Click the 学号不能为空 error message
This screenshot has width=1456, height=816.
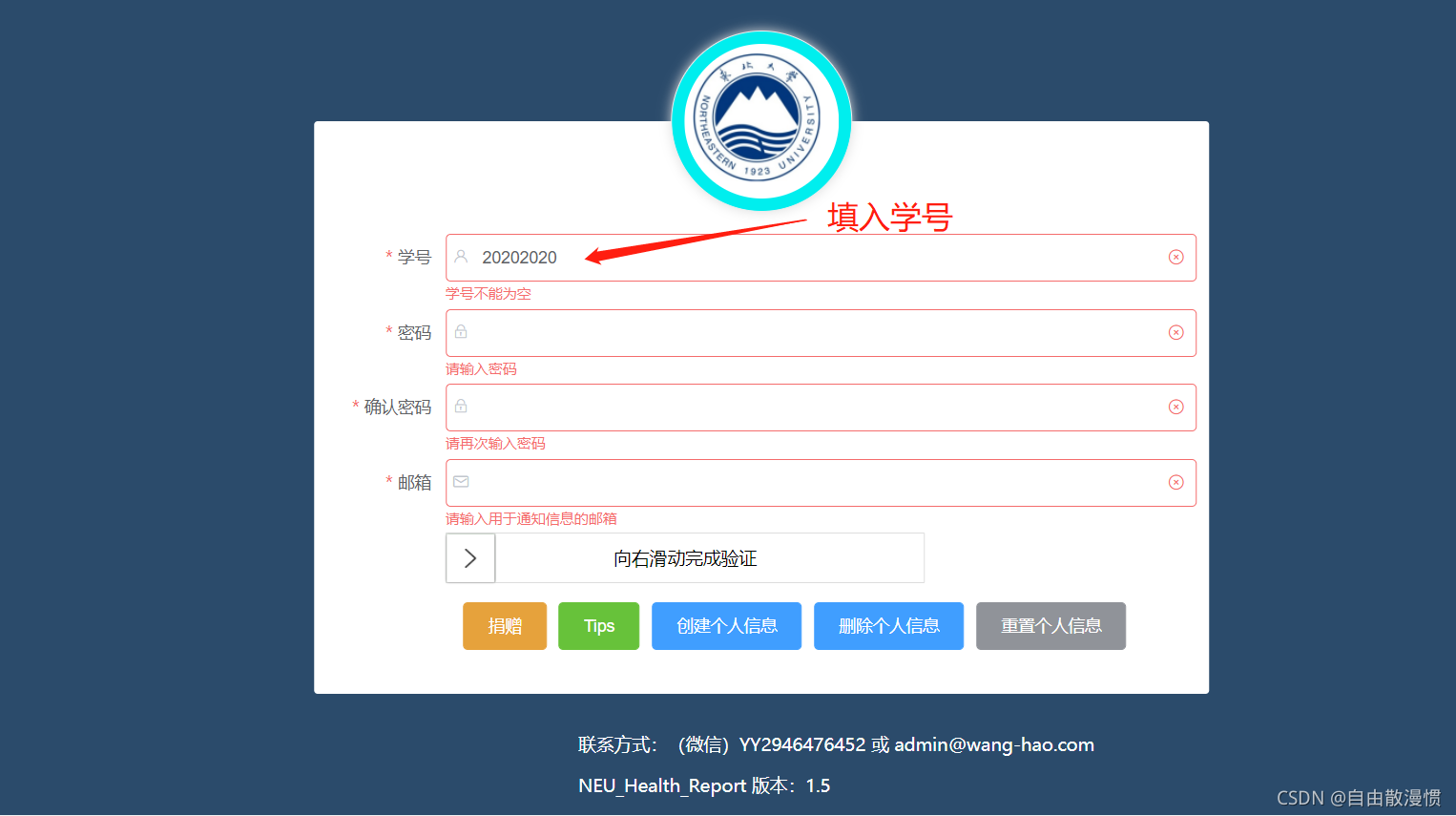pyautogui.click(x=489, y=293)
